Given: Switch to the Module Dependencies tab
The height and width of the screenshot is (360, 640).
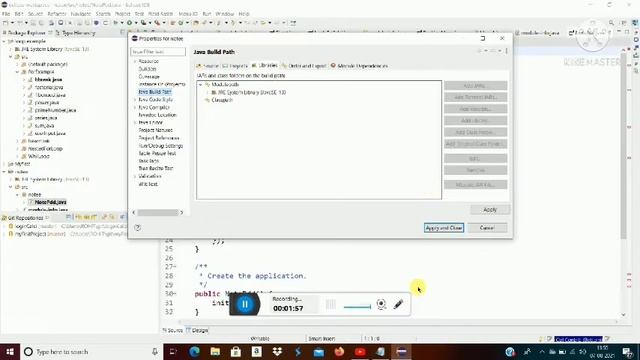Looking at the screenshot, I should (359, 66).
